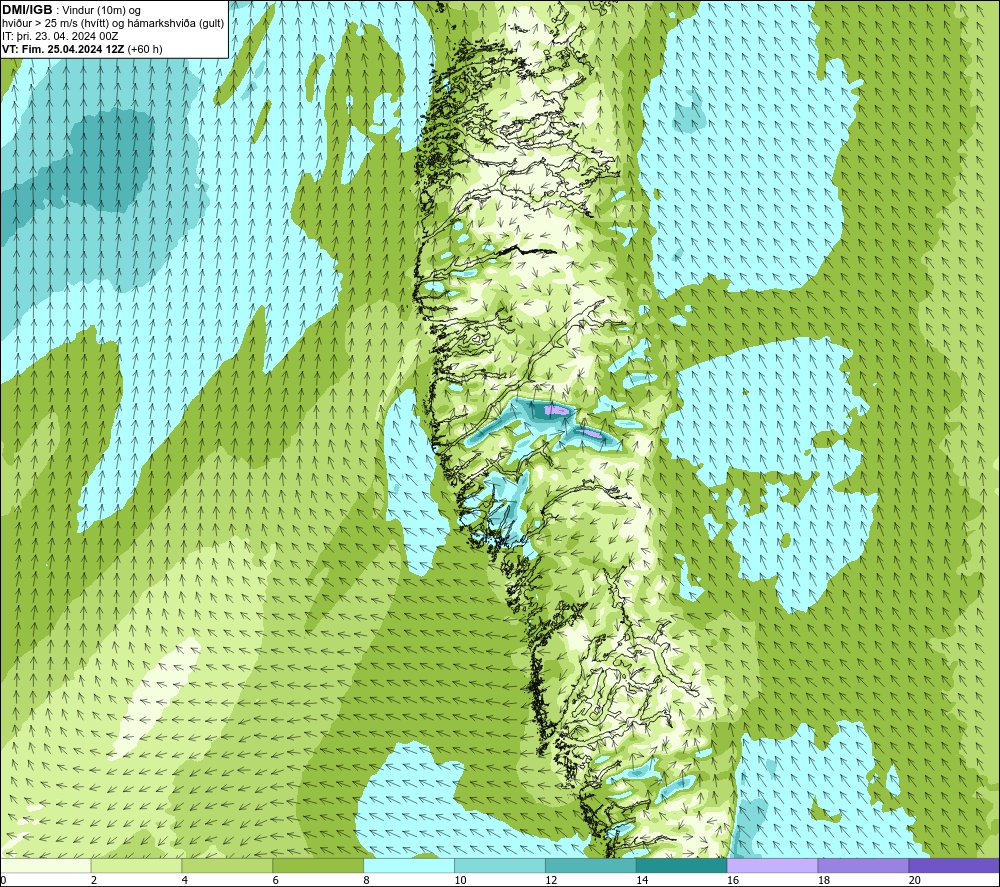Click the legend tick label '8'

coord(366,880)
